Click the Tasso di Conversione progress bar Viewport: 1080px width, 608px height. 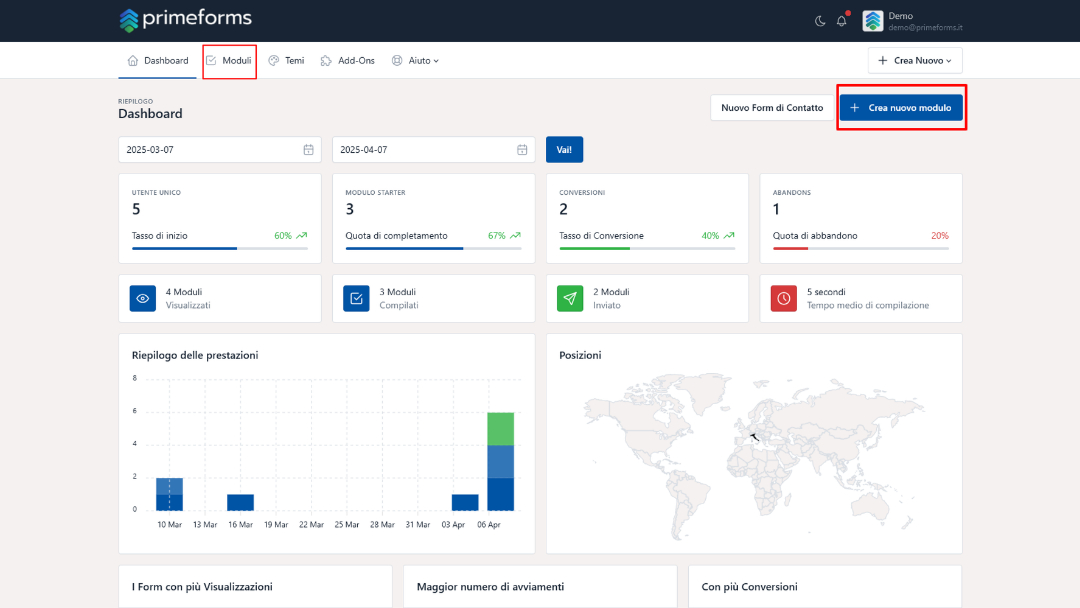647,249
